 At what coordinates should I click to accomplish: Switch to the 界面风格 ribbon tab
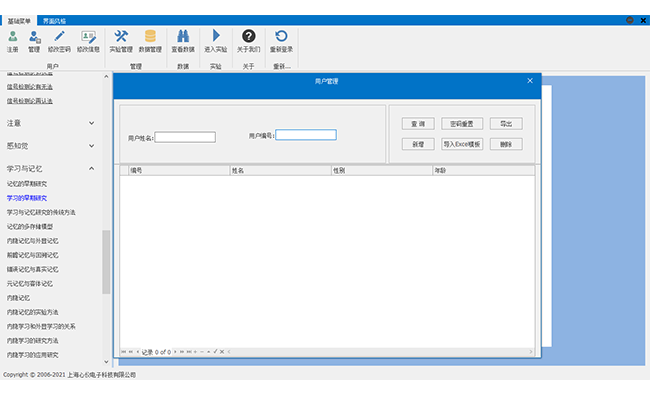pyautogui.click(x=54, y=21)
